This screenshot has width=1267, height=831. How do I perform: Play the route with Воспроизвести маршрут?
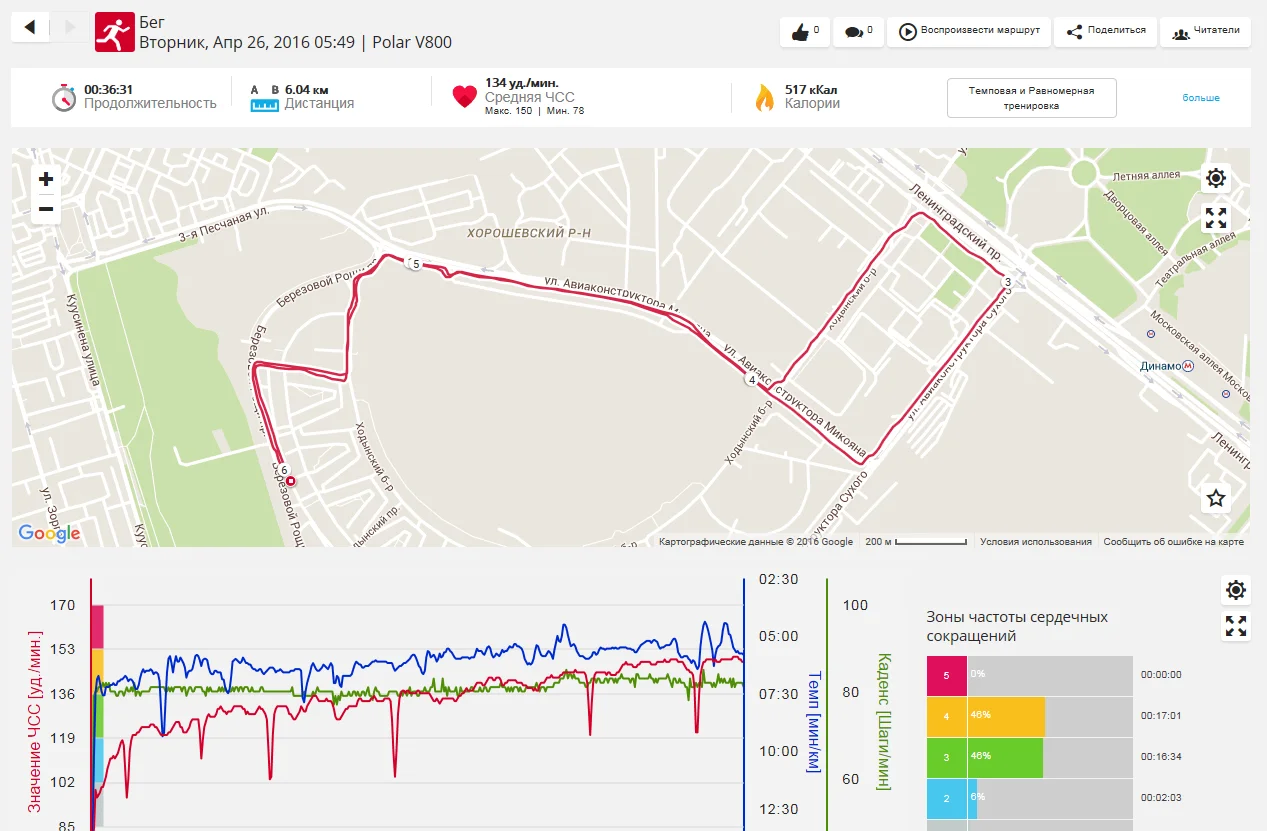click(x=969, y=31)
